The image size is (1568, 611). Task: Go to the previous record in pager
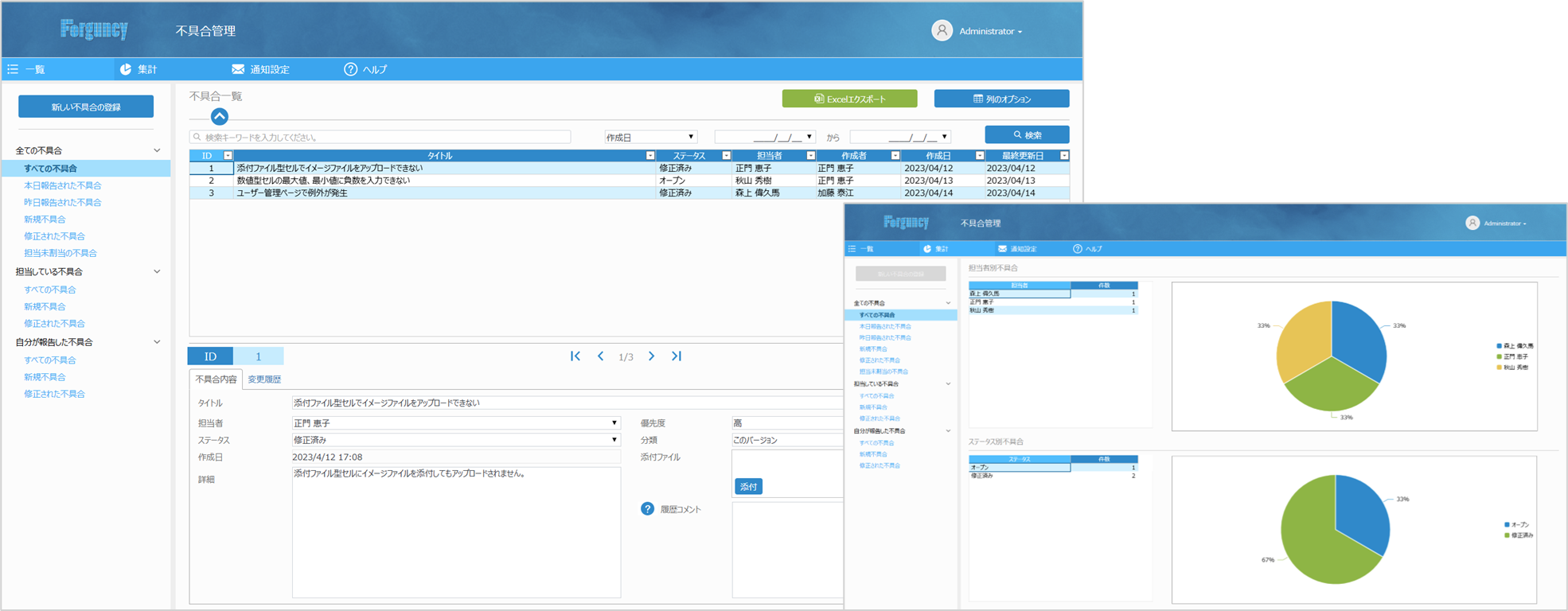(601, 356)
